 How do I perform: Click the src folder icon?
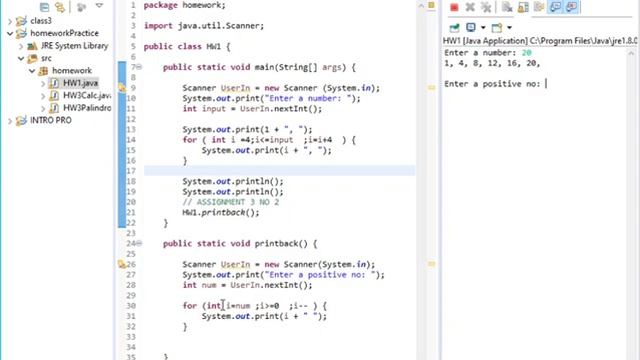pos(32,58)
